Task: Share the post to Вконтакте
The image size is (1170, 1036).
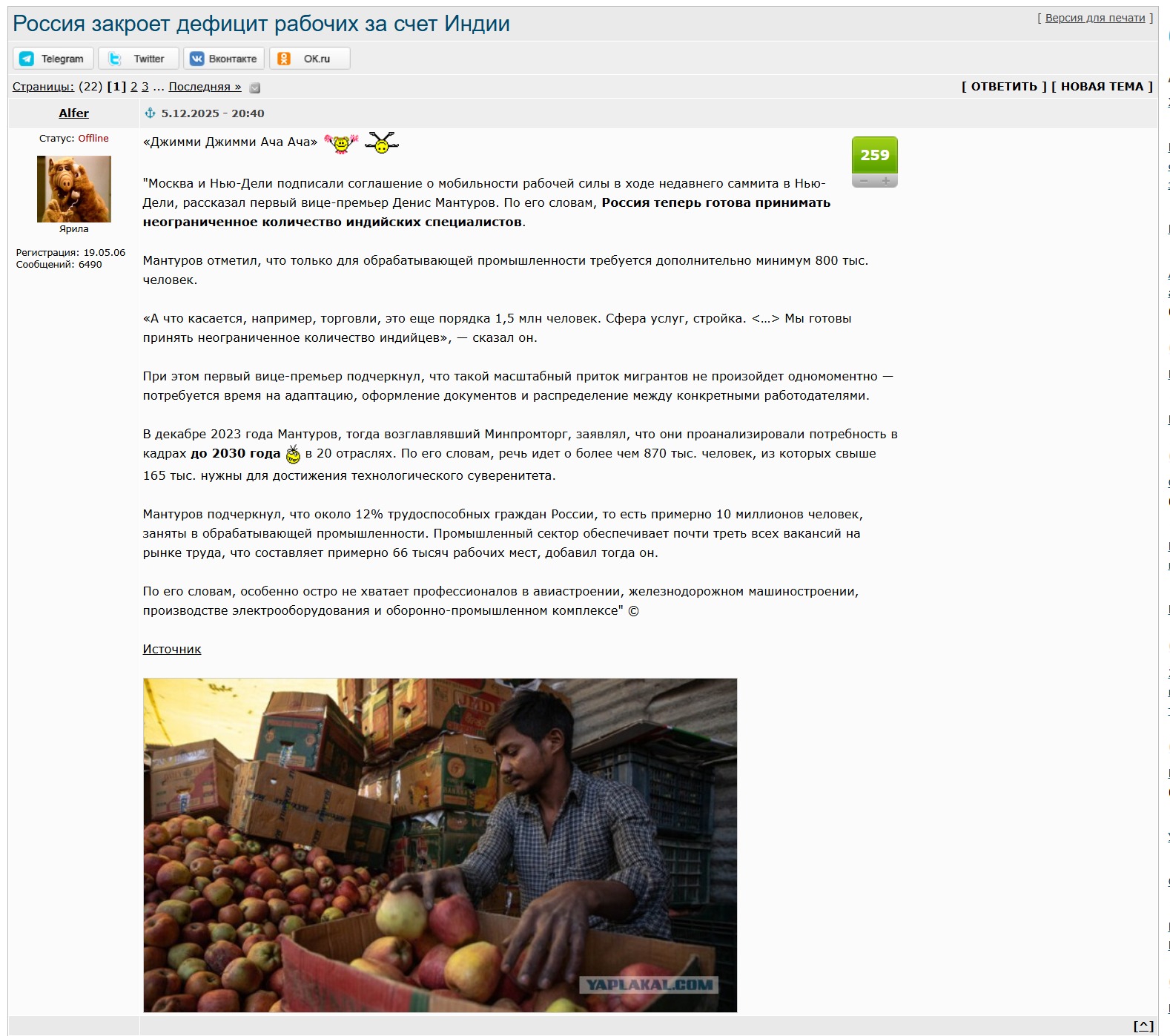Action: (224, 59)
